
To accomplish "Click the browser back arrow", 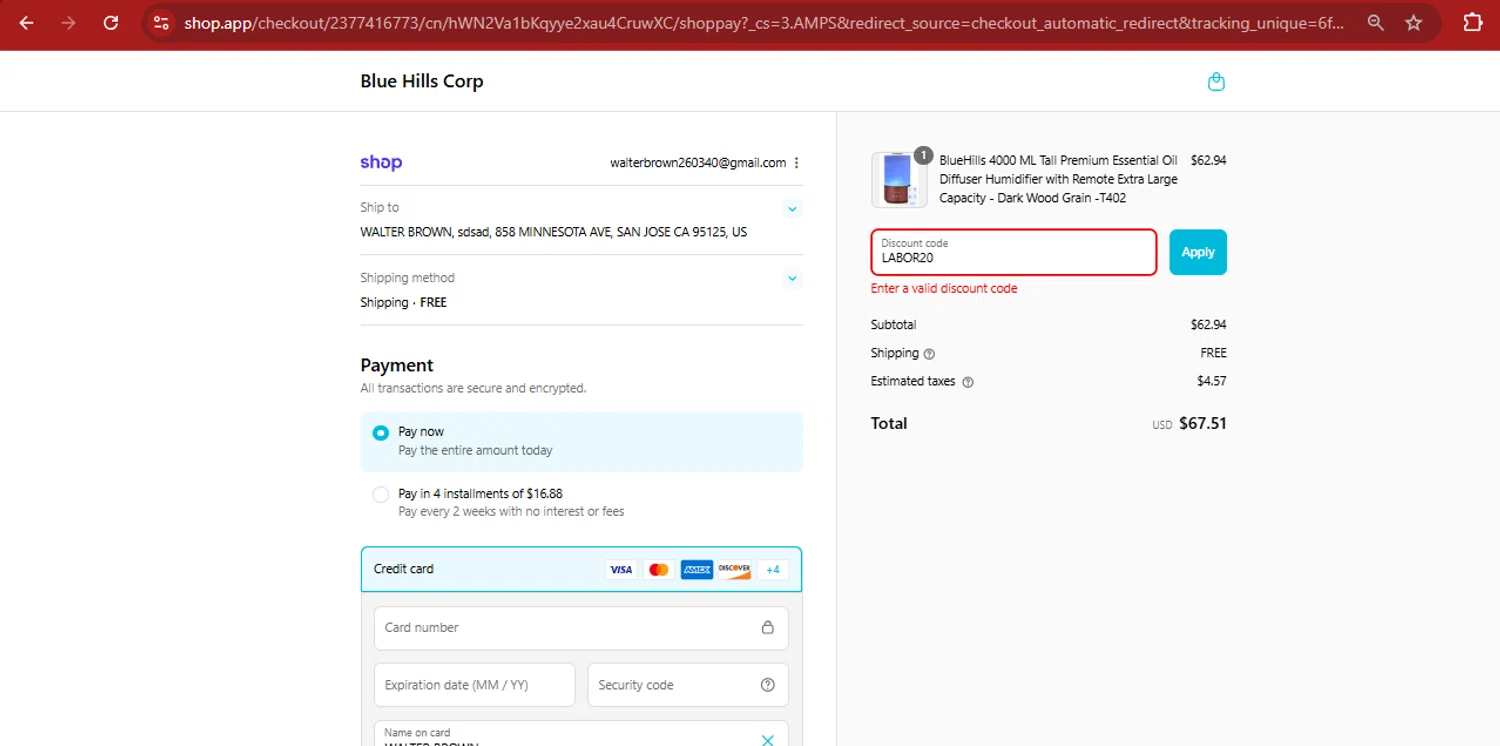I will tap(27, 22).
